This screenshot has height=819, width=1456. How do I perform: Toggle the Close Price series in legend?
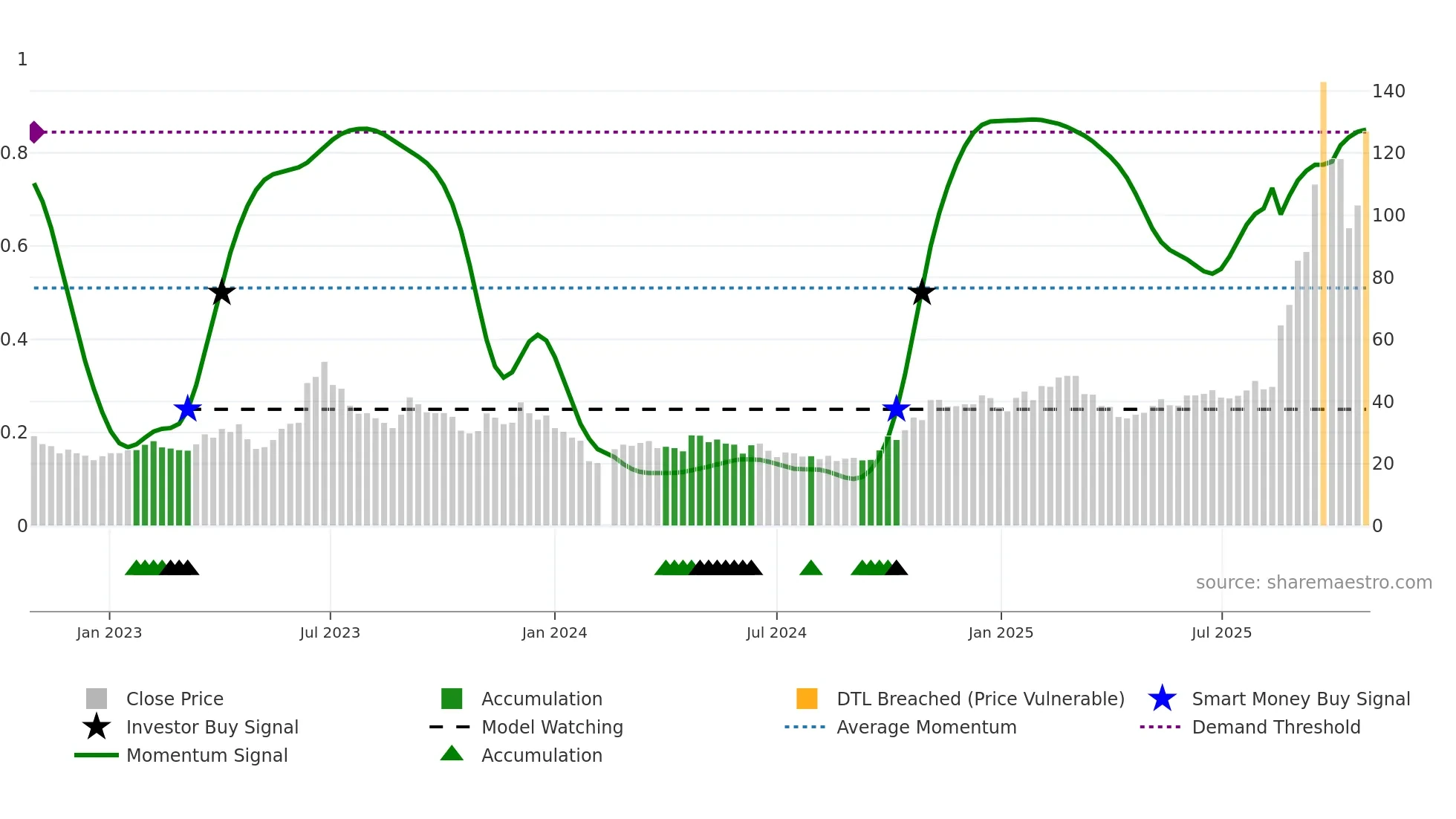click(175, 699)
